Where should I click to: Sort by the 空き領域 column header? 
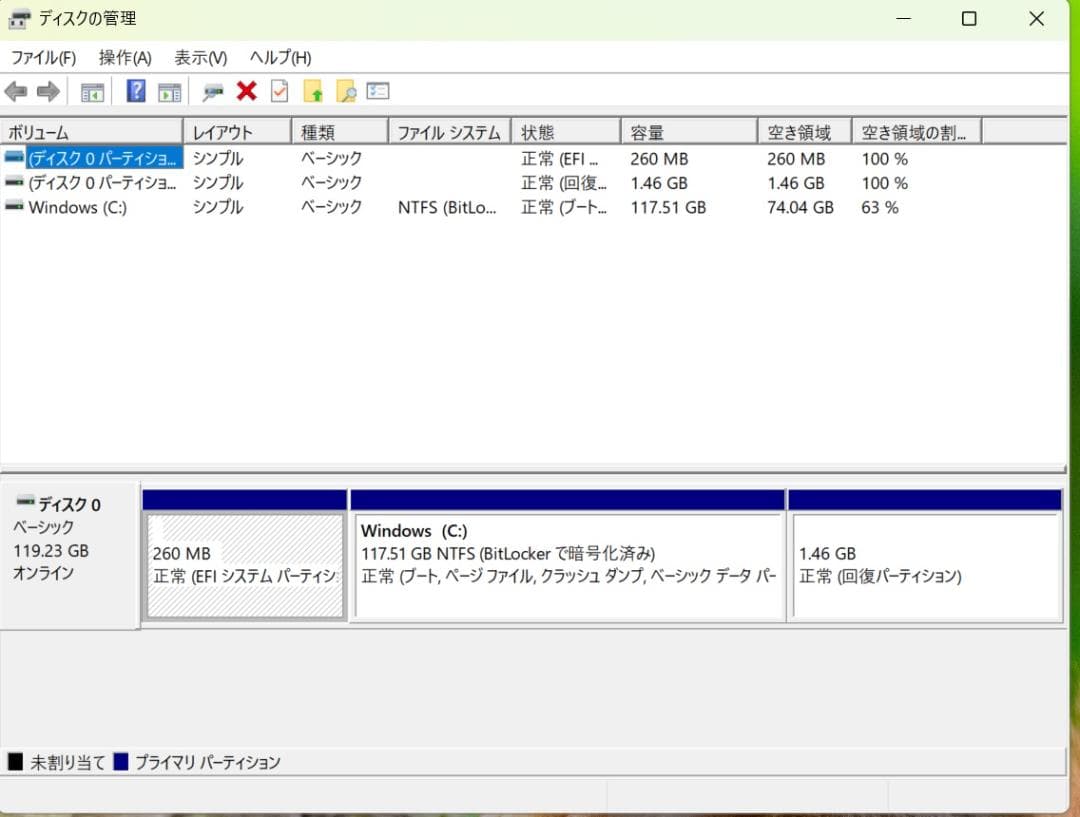(805, 132)
